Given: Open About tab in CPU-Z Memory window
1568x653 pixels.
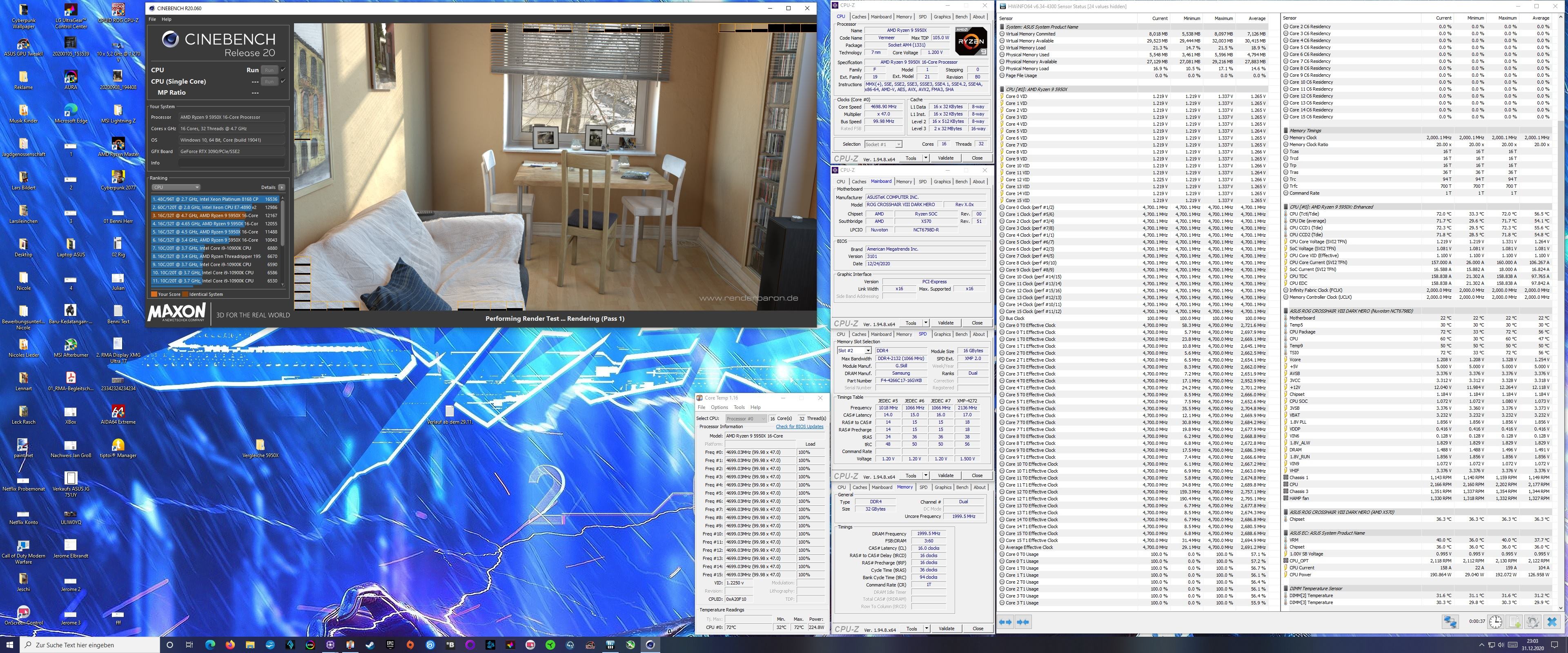Looking at the screenshot, I should click(980, 487).
